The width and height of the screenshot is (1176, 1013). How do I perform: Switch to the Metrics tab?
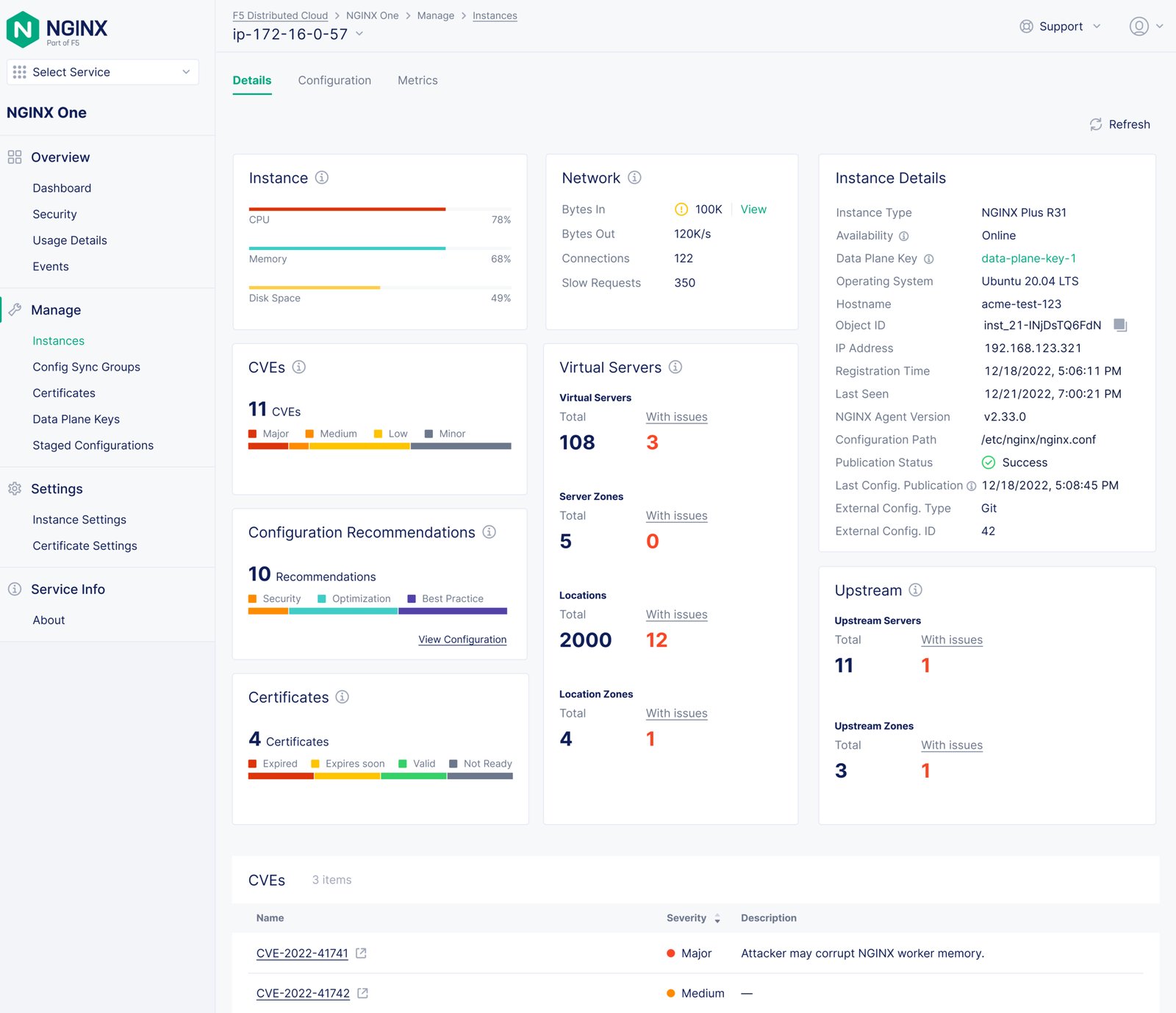[x=417, y=80]
